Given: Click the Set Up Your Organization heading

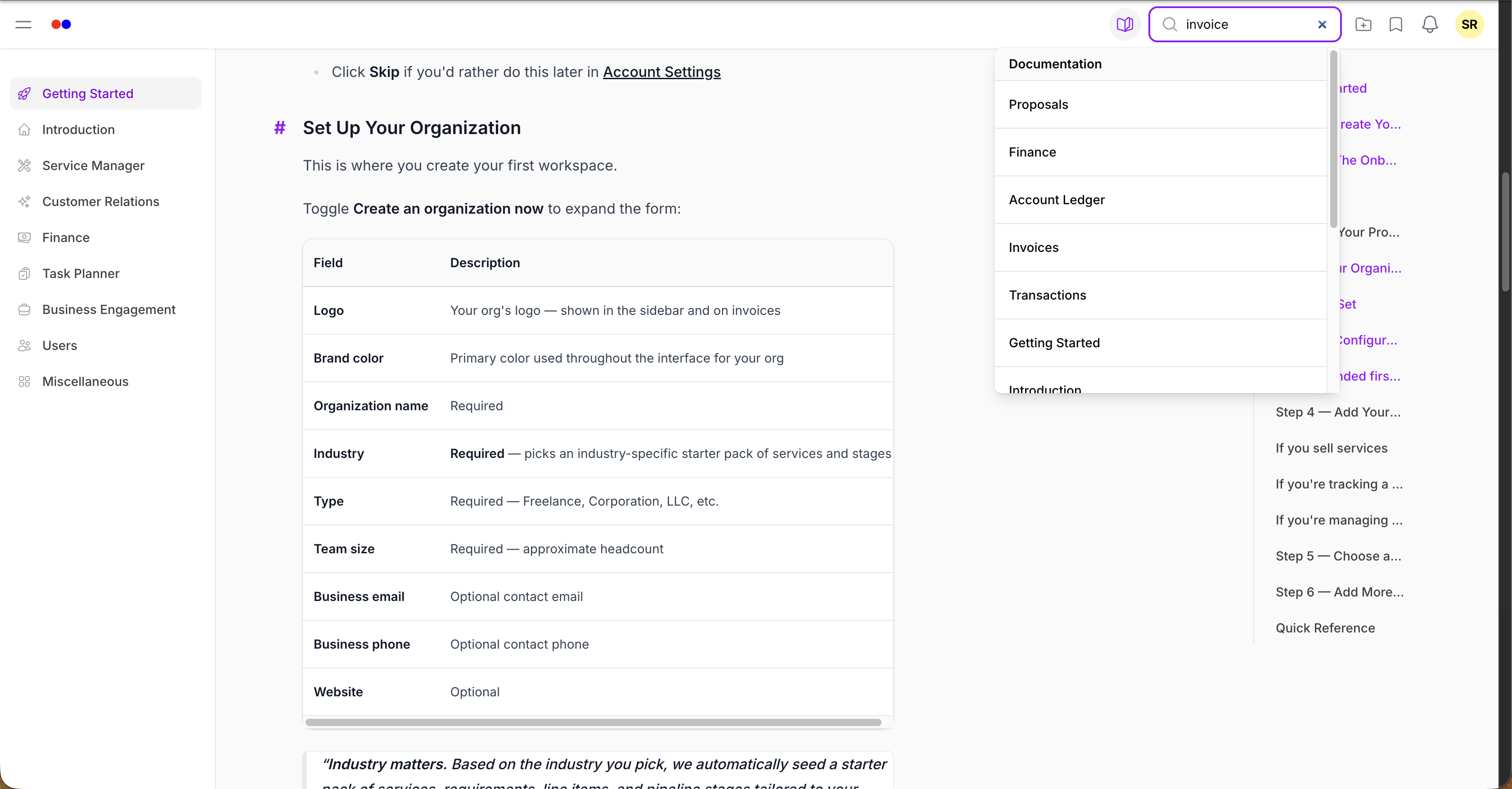Looking at the screenshot, I should click(x=411, y=128).
